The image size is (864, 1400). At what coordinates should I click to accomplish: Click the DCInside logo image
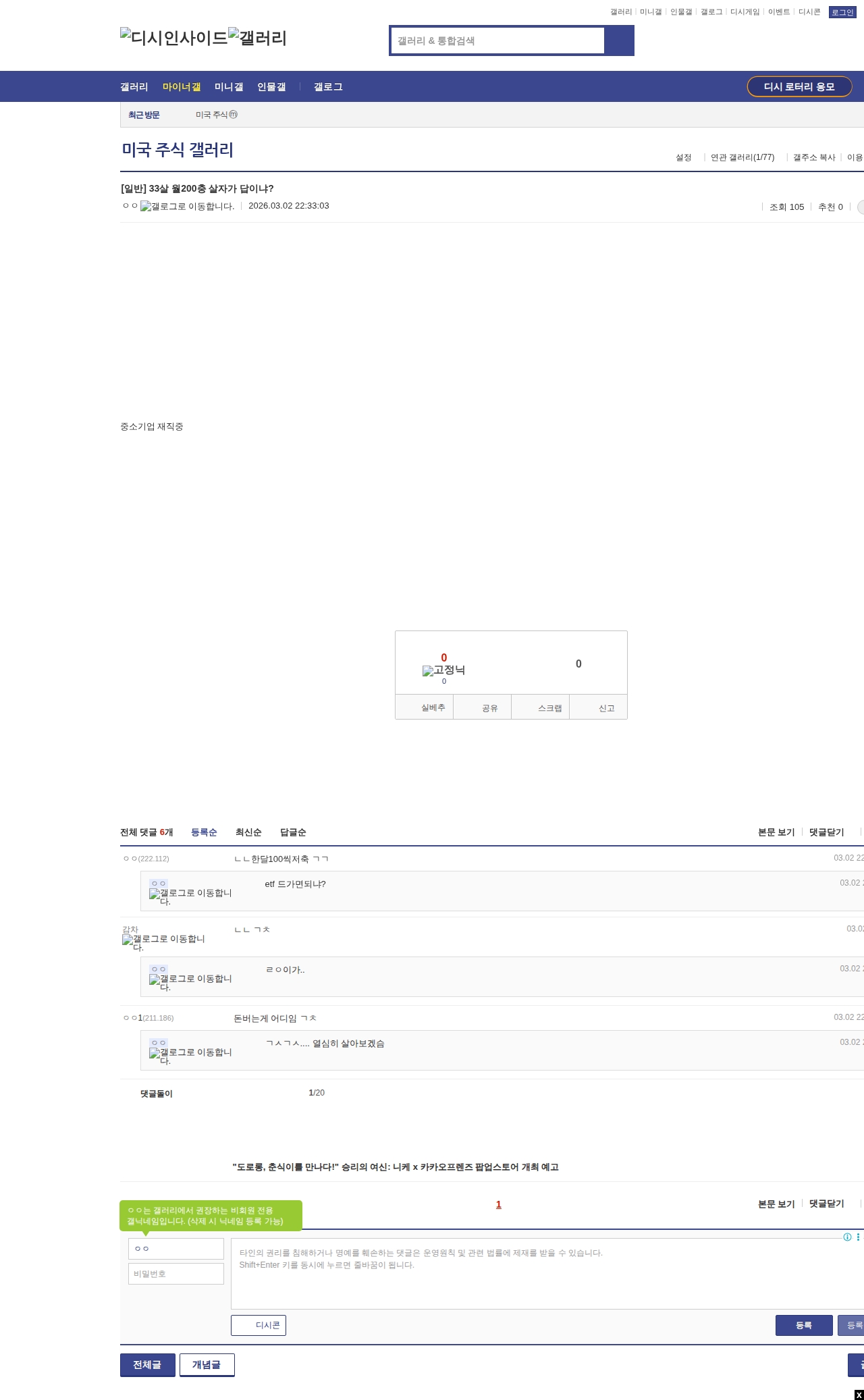point(173,38)
